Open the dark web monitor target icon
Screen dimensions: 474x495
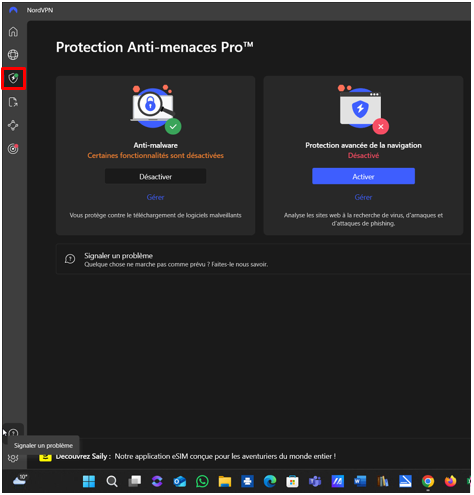(13, 149)
